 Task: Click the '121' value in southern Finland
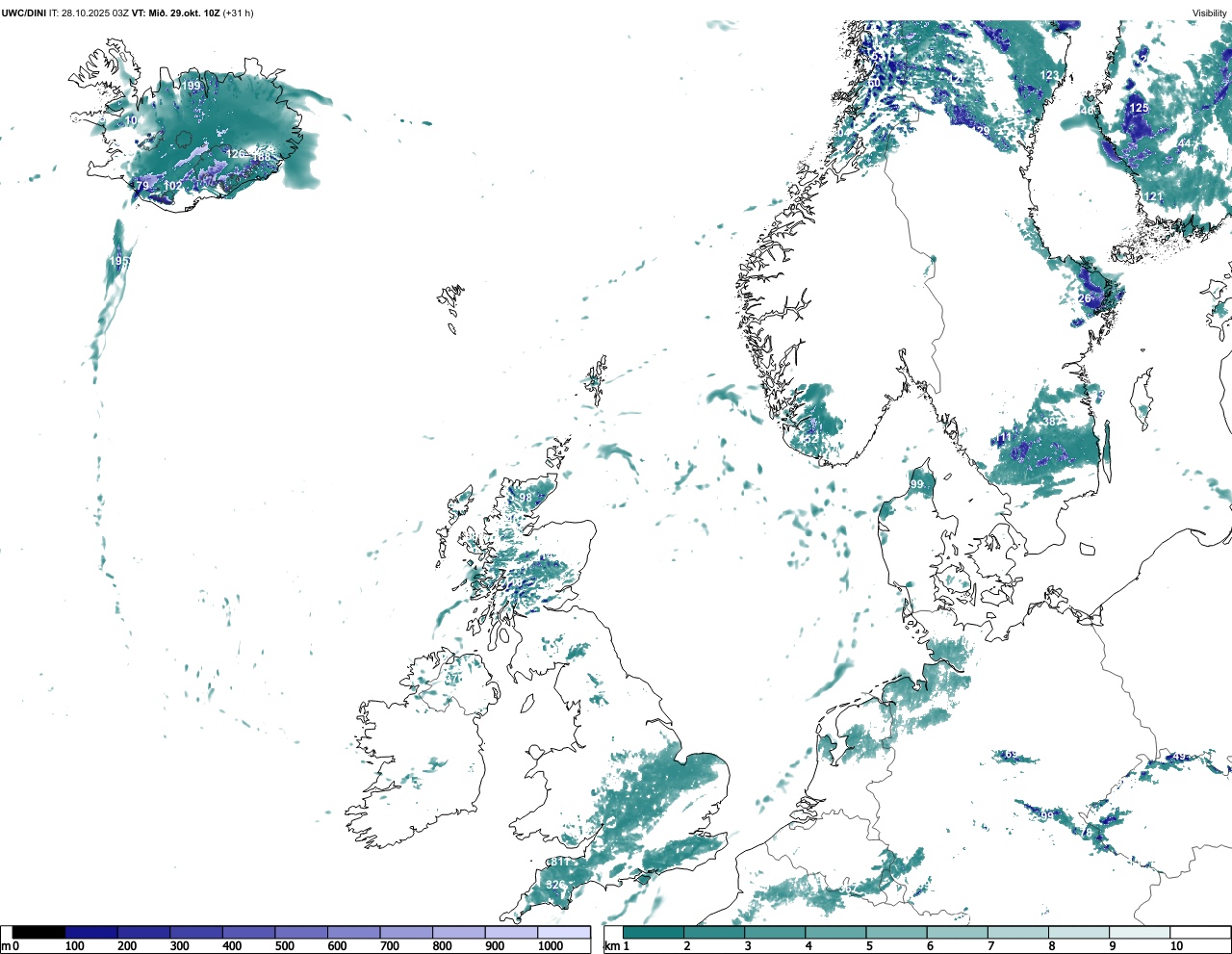click(x=1153, y=196)
